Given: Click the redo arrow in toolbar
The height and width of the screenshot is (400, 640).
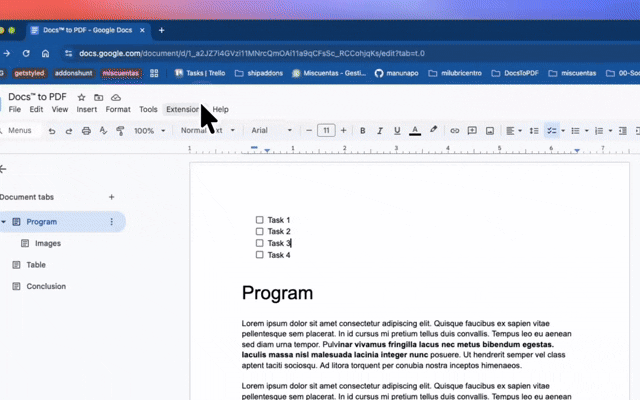Looking at the screenshot, I should coord(69,131).
